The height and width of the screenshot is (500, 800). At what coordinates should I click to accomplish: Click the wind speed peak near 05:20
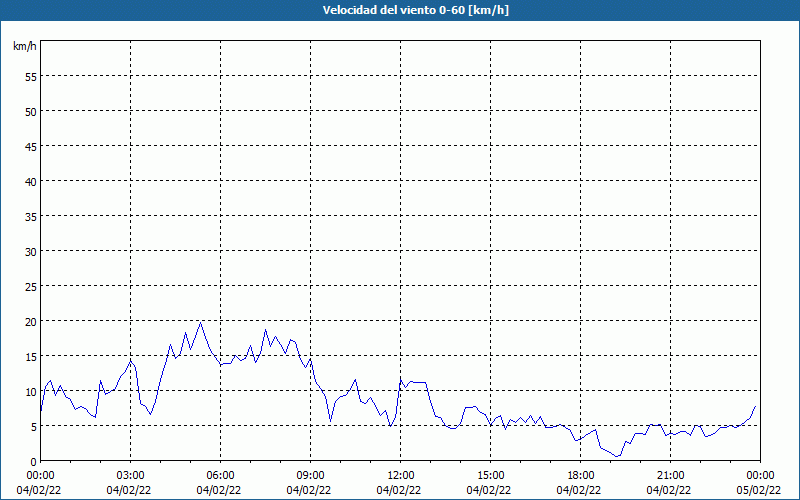click(201, 322)
